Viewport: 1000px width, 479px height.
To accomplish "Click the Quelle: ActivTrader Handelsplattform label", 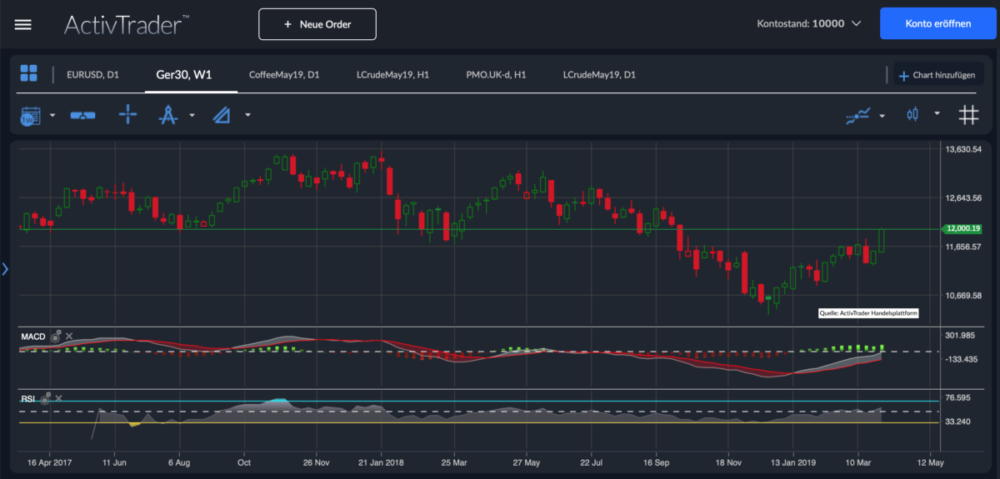I will click(x=868, y=313).
